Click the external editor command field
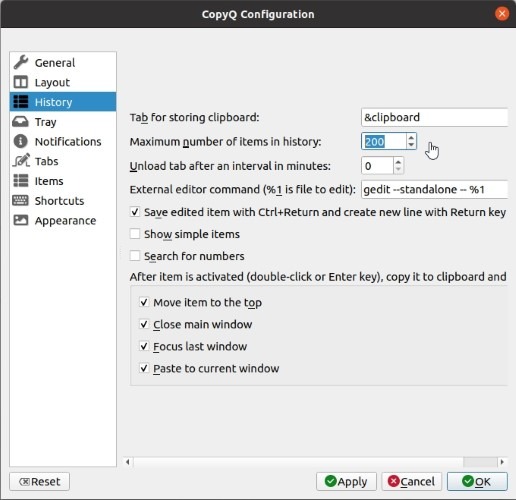Image resolution: width=516 pixels, height=500 pixels. pyautogui.click(x=434, y=189)
